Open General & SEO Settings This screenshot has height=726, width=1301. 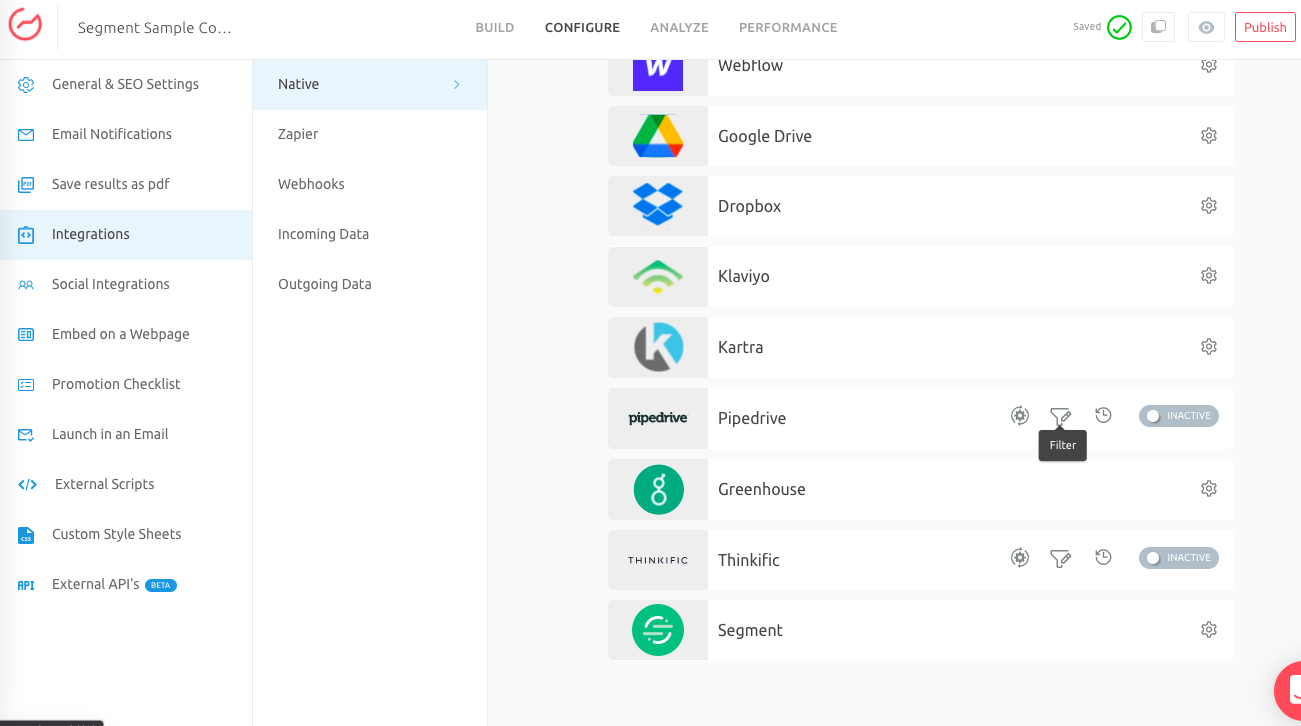point(126,84)
